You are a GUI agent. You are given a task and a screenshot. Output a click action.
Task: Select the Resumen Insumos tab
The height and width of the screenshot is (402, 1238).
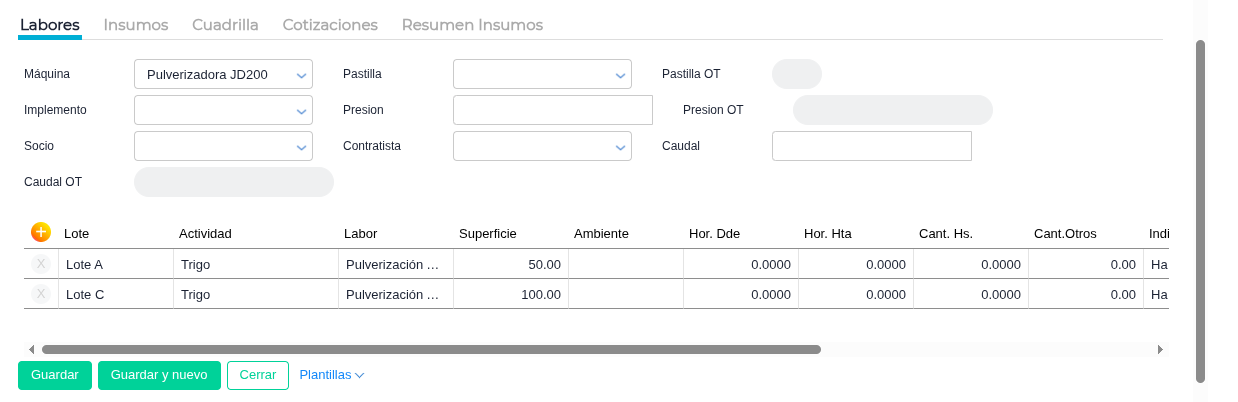pos(472,25)
